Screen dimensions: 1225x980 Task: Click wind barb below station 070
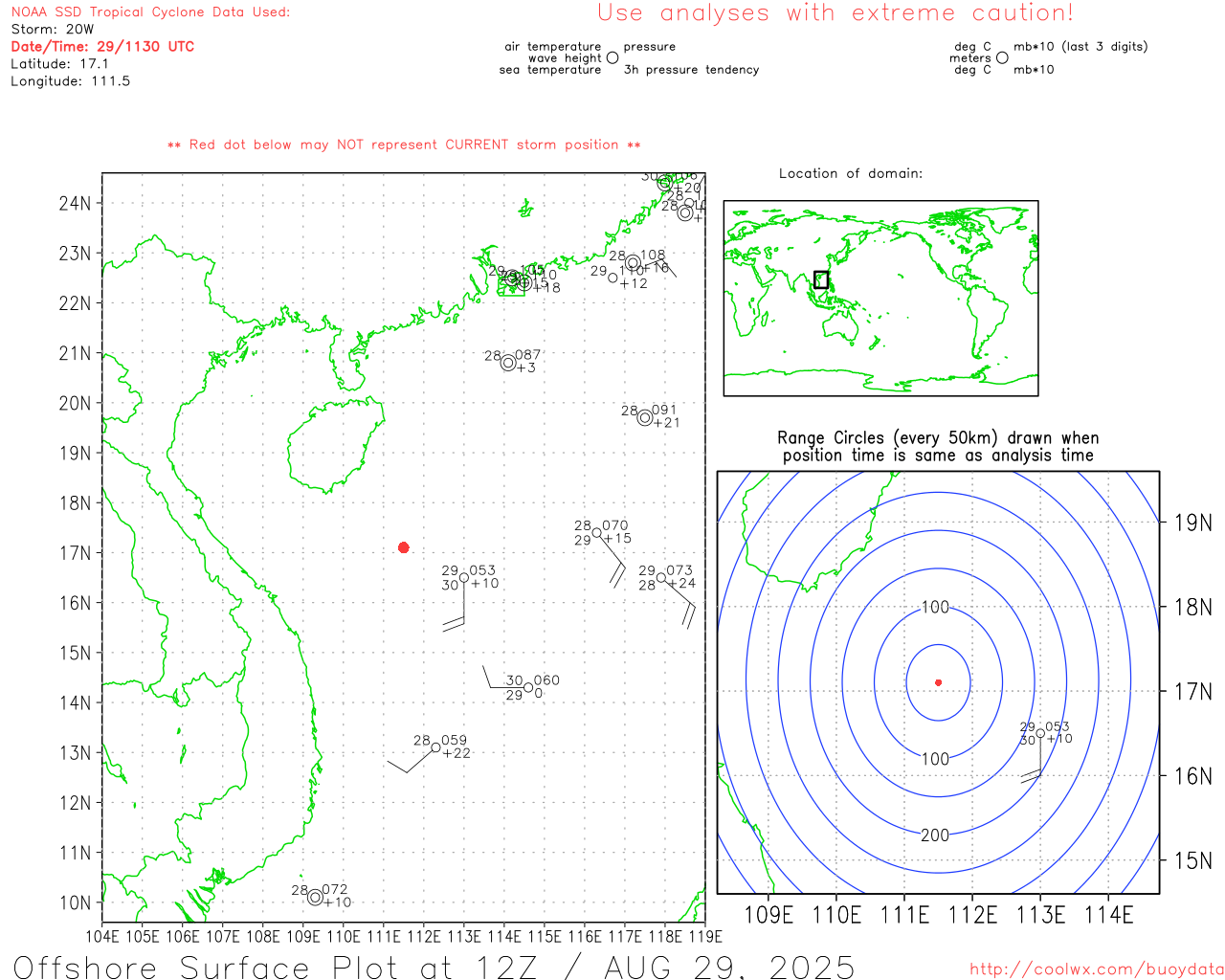612,561
